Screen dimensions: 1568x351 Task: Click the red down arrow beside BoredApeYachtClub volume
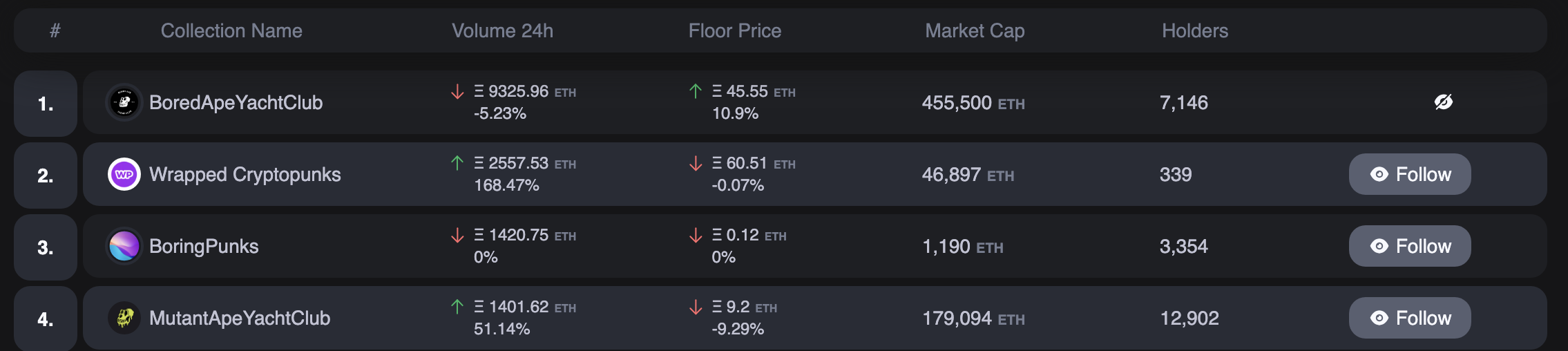[x=457, y=91]
